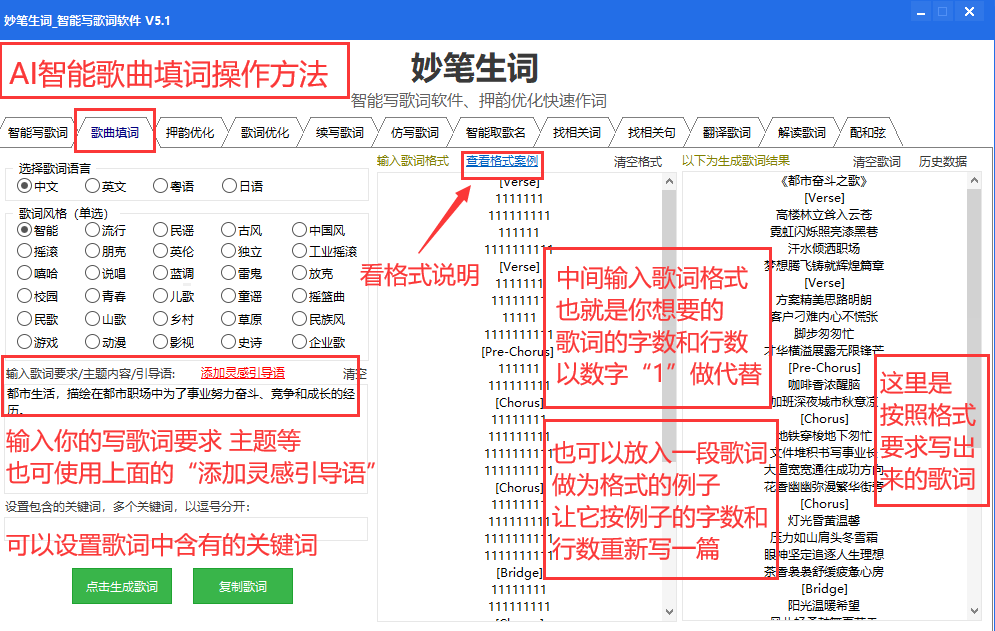This screenshot has width=995, height=631.
Task: Click the 复制歌词 button
Action: (242, 586)
